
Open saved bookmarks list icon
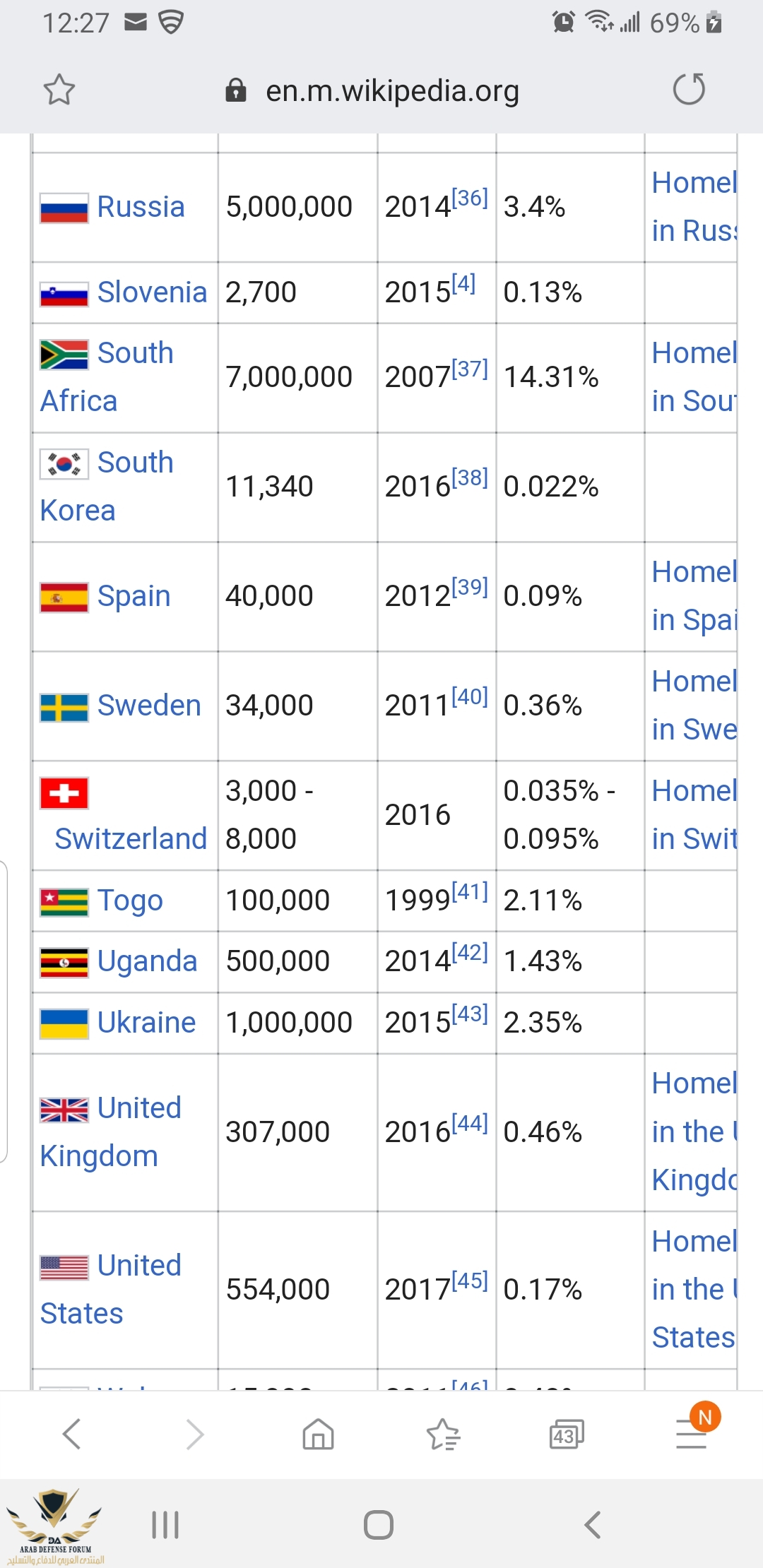443,1434
